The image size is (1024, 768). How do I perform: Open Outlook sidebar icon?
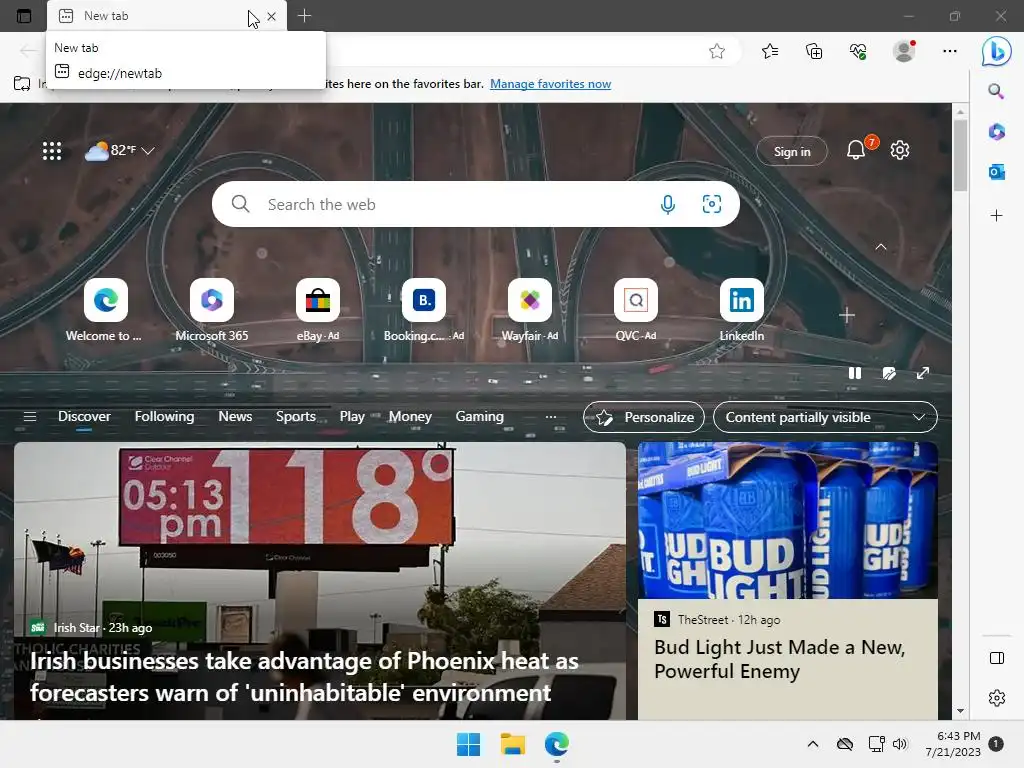pos(996,172)
